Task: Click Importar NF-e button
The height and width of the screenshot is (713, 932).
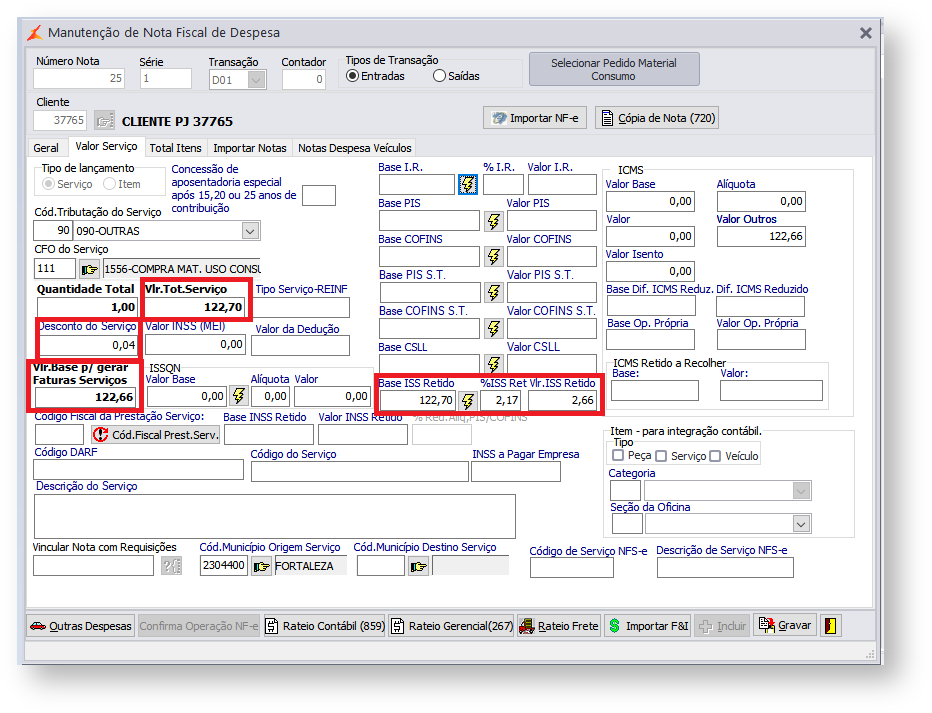Action: pos(535,118)
